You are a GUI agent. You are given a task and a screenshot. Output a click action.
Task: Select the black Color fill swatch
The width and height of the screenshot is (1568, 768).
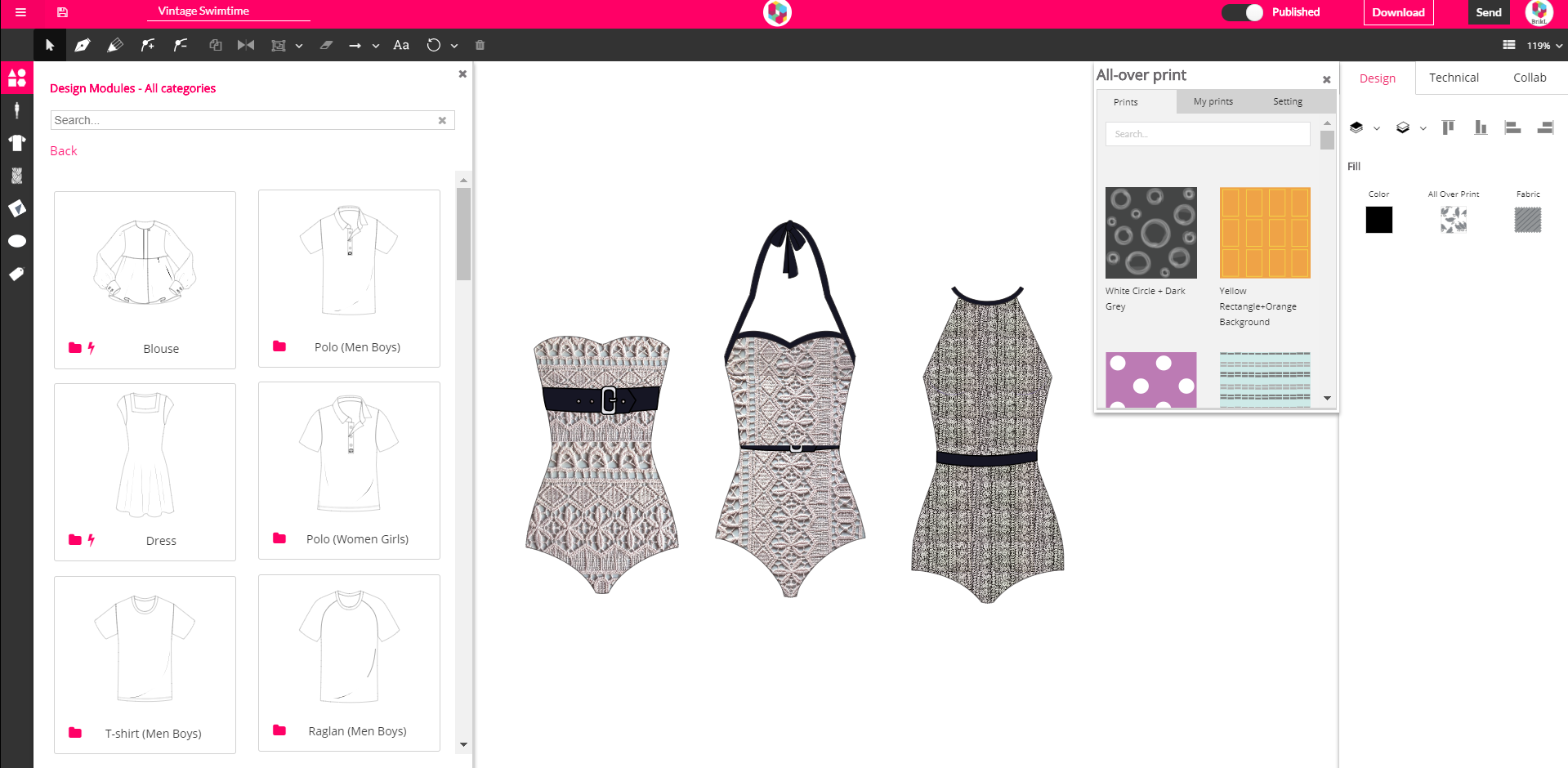tap(1378, 219)
